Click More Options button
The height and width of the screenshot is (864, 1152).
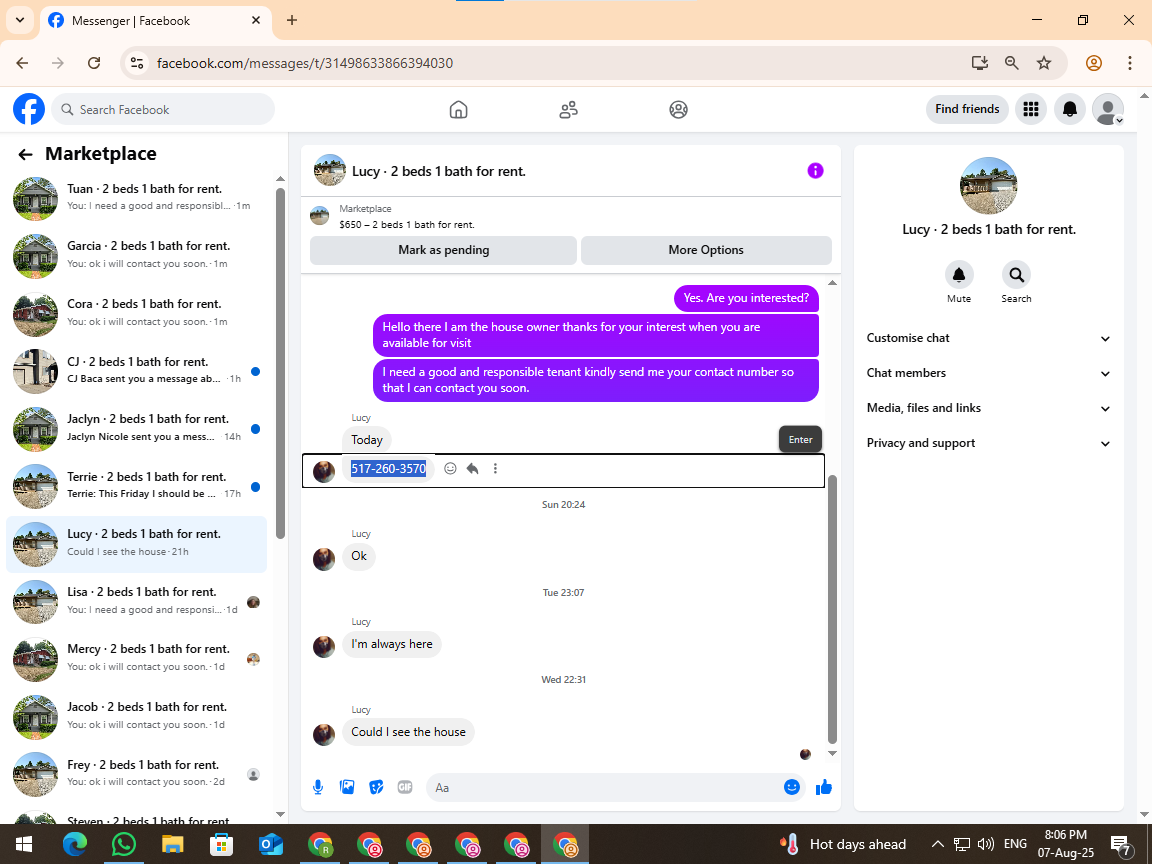click(x=706, y=250)
